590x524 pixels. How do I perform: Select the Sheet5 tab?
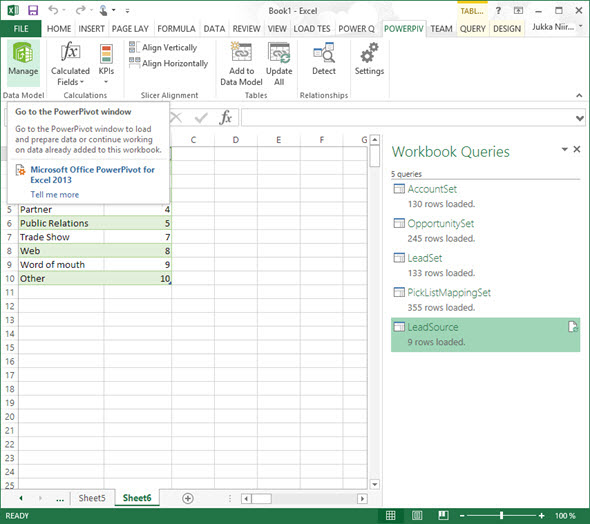(x=92, y=498)
